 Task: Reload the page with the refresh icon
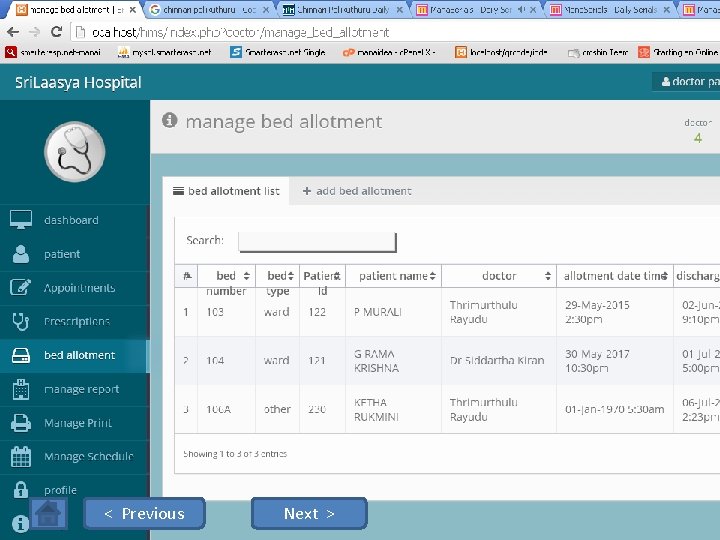tap(56, 32)
